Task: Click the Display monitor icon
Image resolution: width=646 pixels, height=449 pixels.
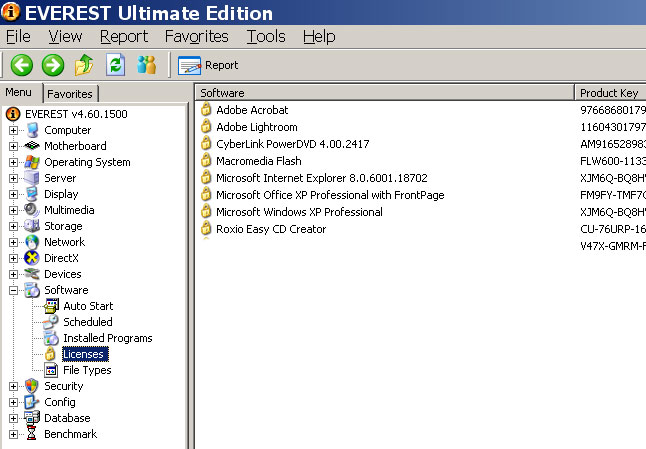Action: (32, 194)
